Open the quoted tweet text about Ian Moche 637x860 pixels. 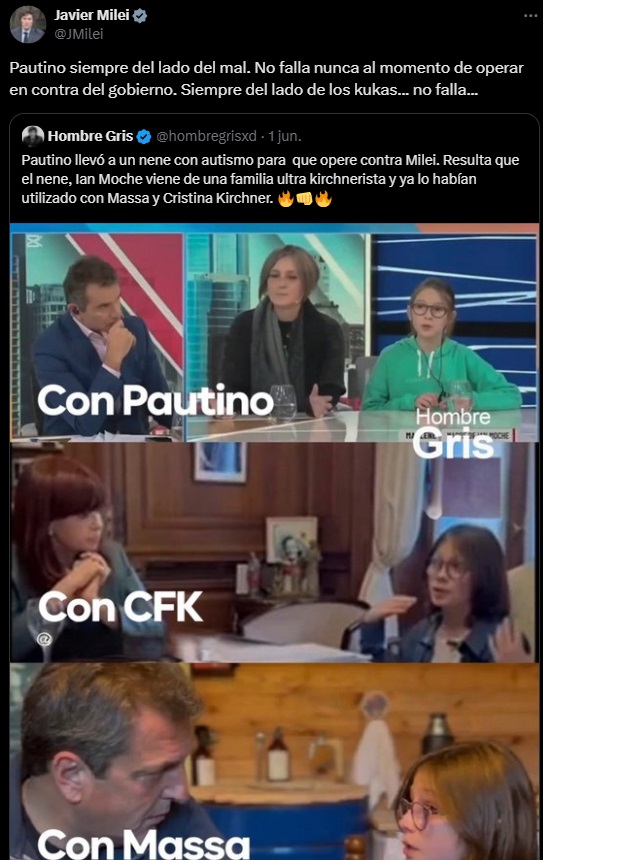click(x=270, y=179)
